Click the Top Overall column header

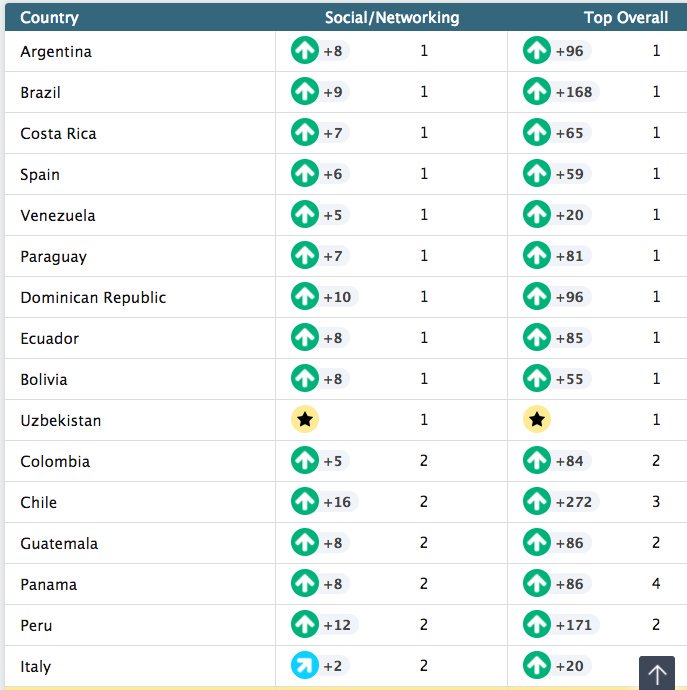coord(626,17)
